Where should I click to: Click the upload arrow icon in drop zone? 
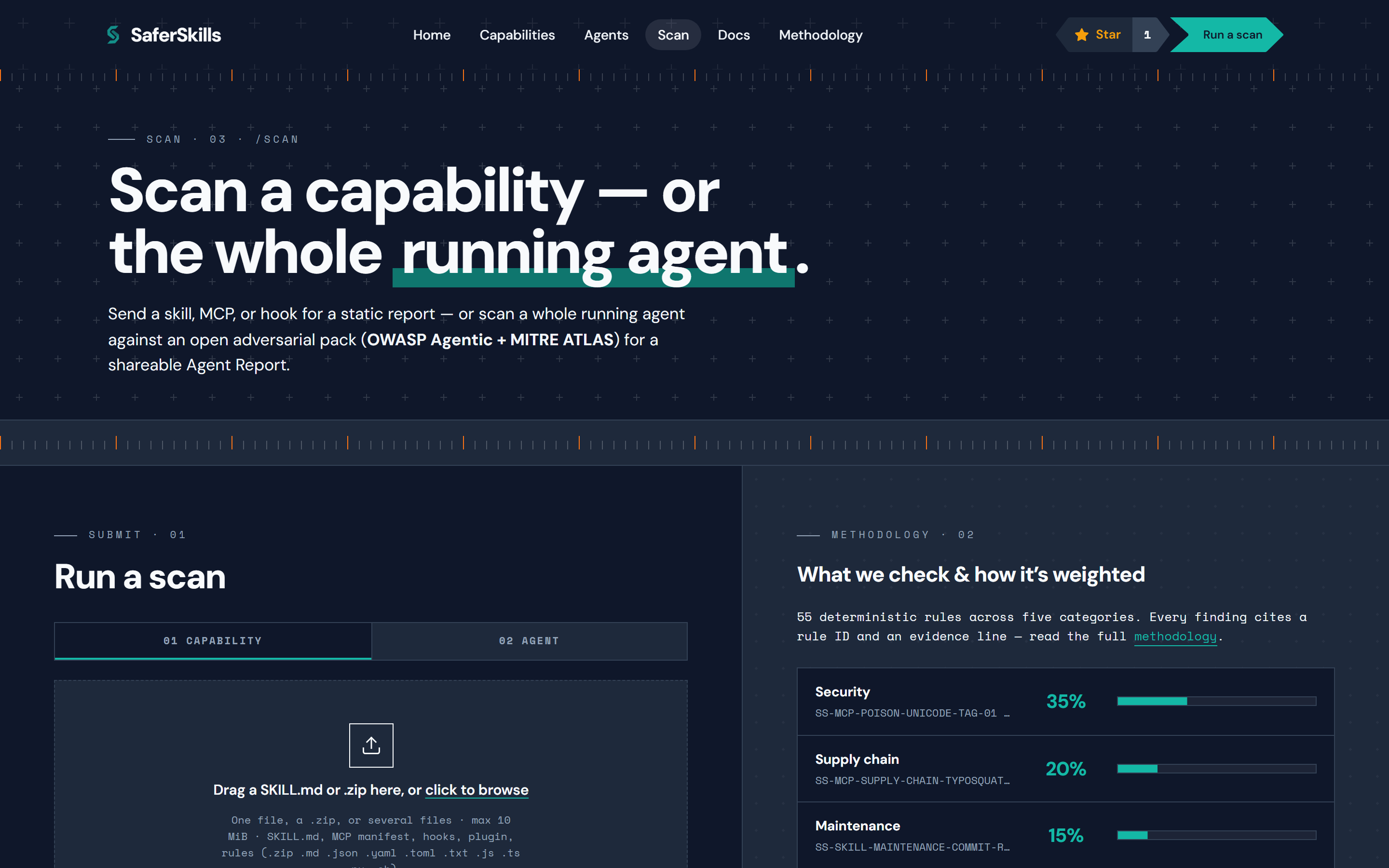tap(371, 745)
